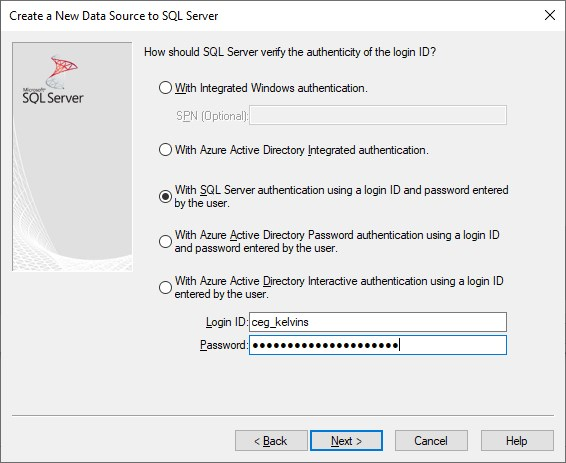Click the SPN (Optional) field
This screenshot has height=463, width=566.
click(x=378, y=115)
